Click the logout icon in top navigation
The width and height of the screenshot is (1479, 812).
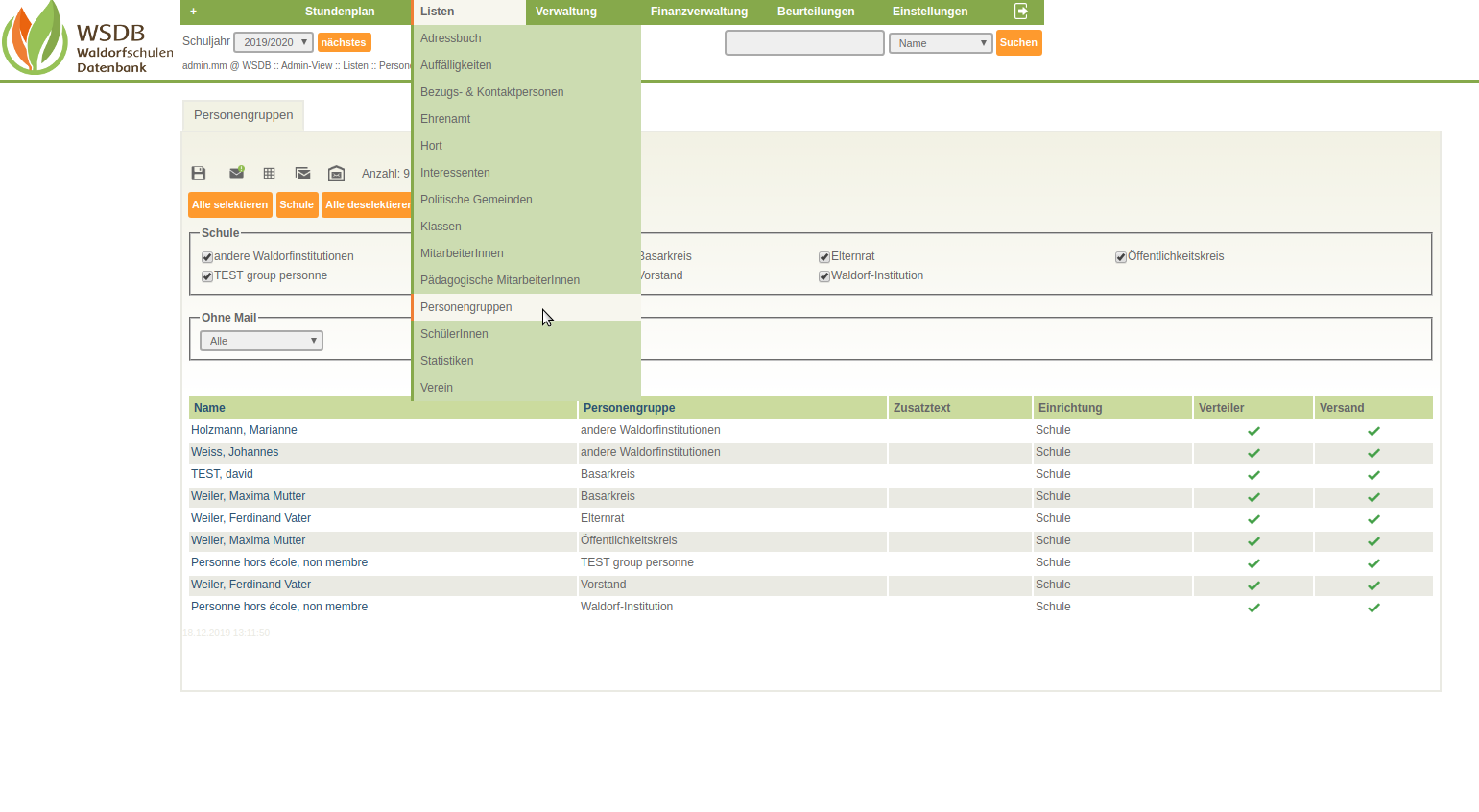(1021, 12)
